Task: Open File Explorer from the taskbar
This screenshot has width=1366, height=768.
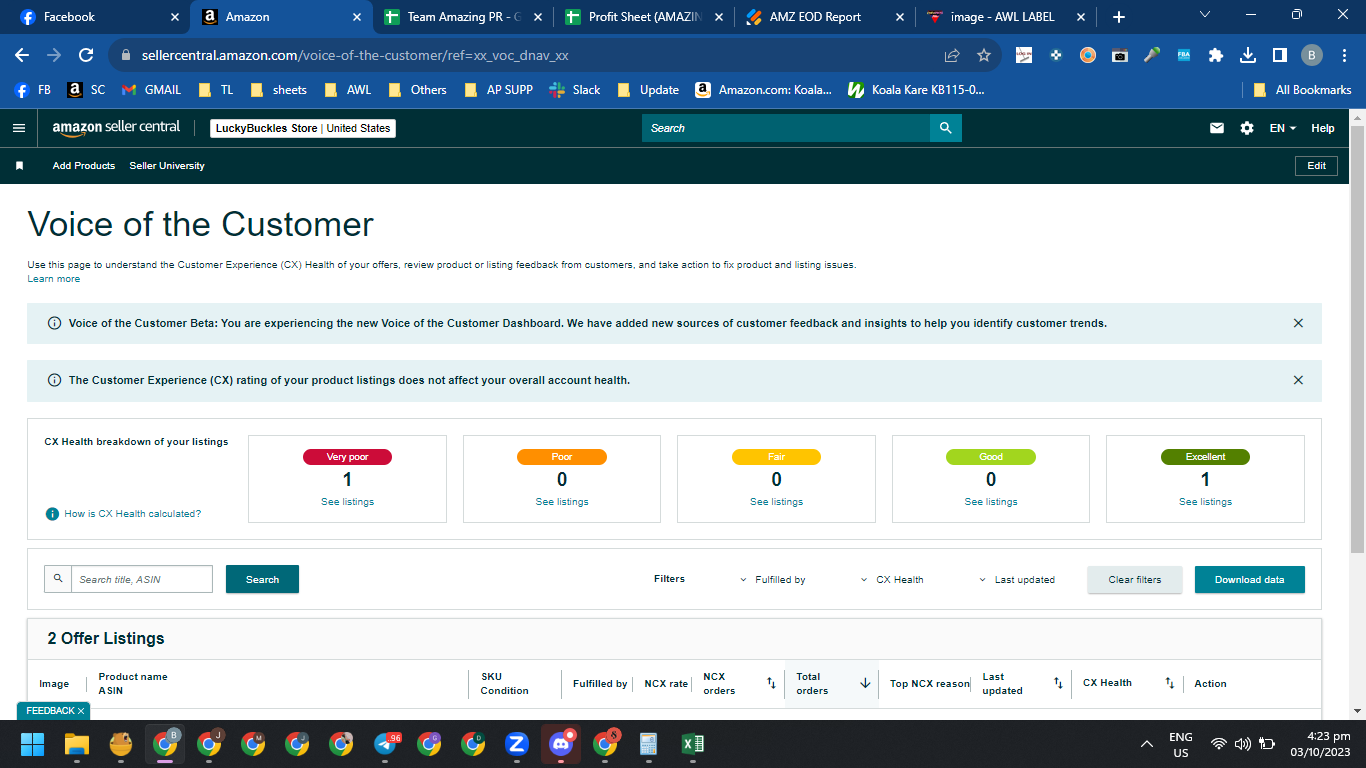Action: pos(77,744)
